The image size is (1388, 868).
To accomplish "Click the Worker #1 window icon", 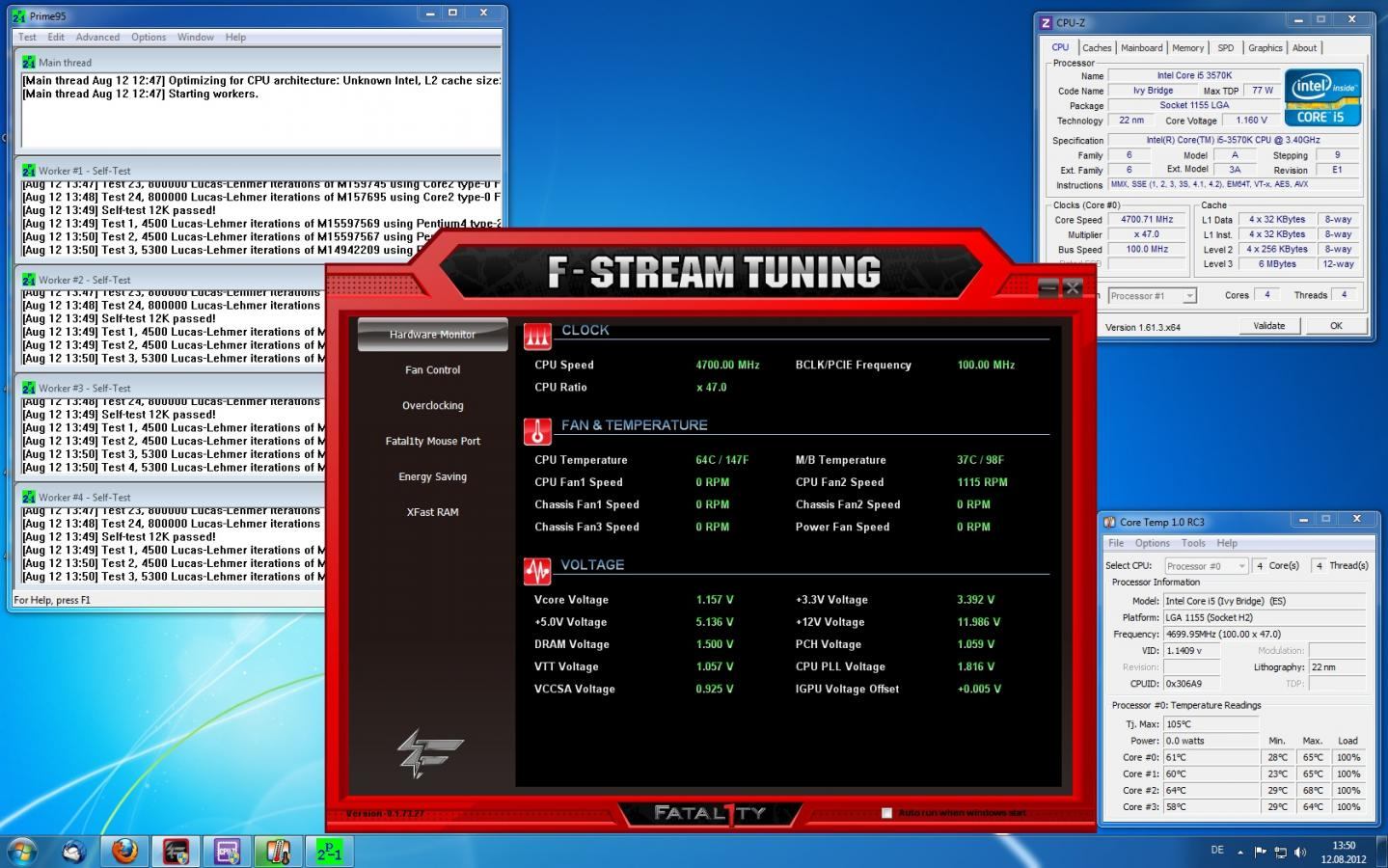I will 29,171.
